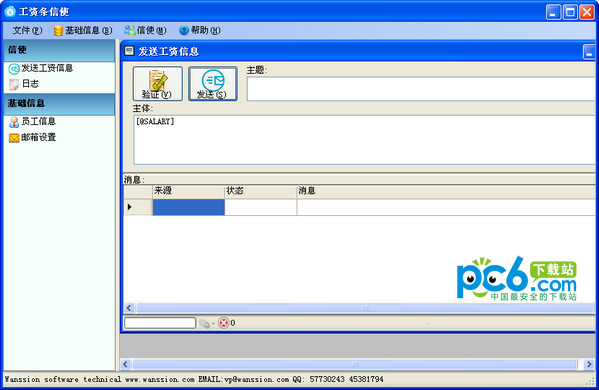Image resolution: width=599 pixels, height=390 pixels.
Task: Open 员工信息 employee info
Action: point(33,121)
